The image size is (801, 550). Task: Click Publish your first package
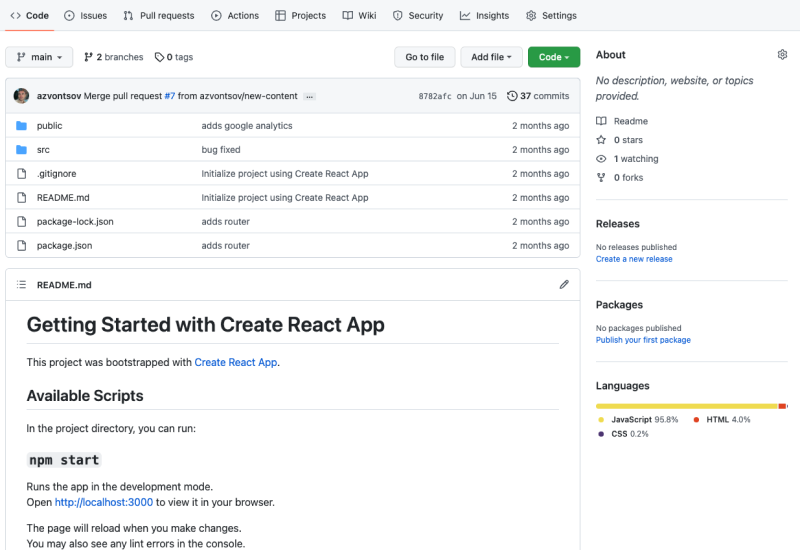pyautogui.click(x=643, y=340)
